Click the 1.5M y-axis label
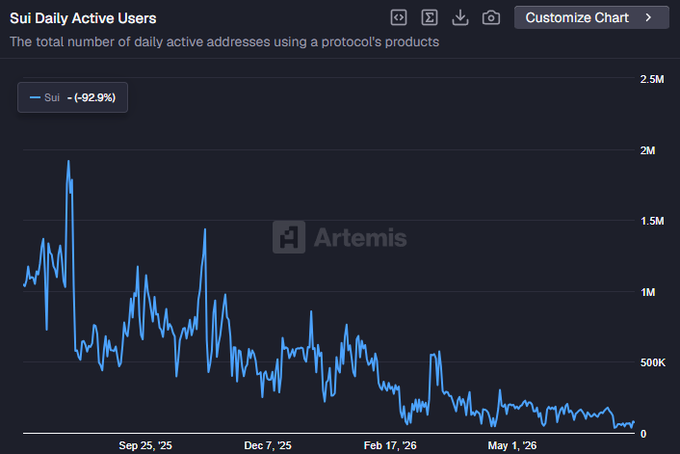The height and width of the screenshot is (454, 680). tap(652, 221)
